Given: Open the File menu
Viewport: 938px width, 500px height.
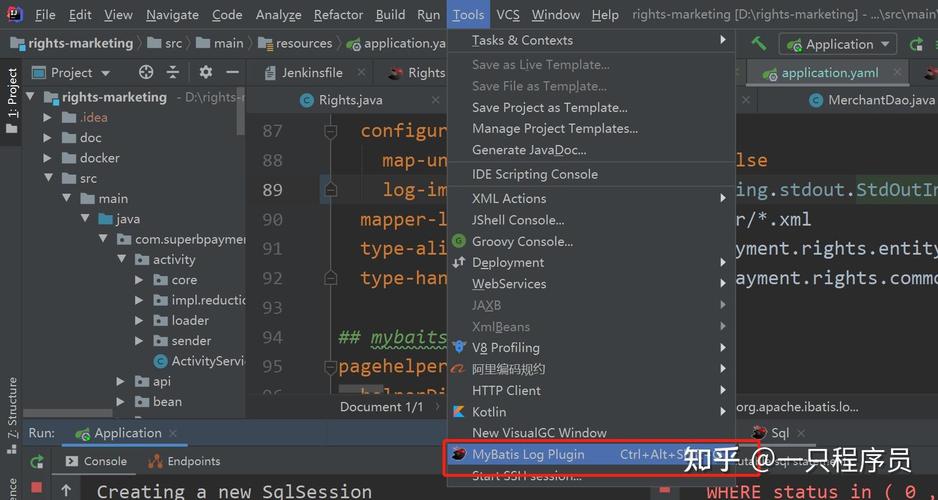Looking at the screenshot, I should pos(45,15).
